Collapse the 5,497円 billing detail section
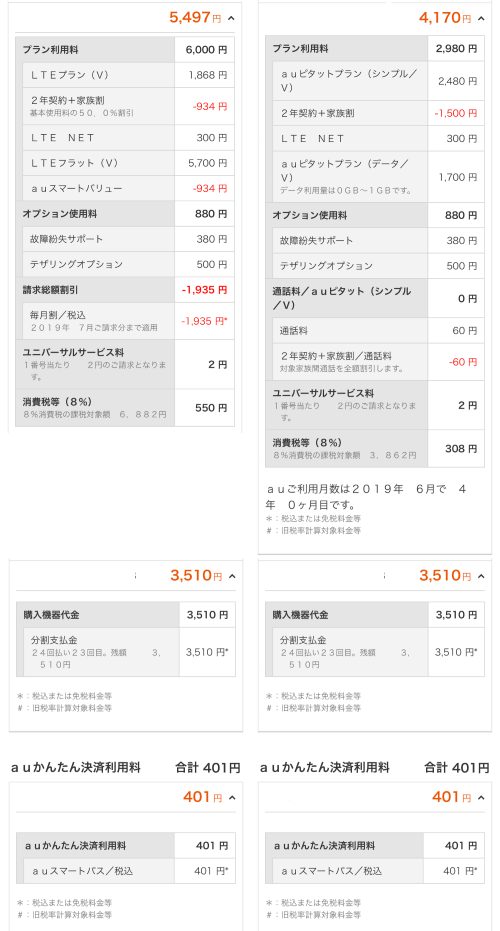This screenshot has width=500, height=931. (232, 18)
